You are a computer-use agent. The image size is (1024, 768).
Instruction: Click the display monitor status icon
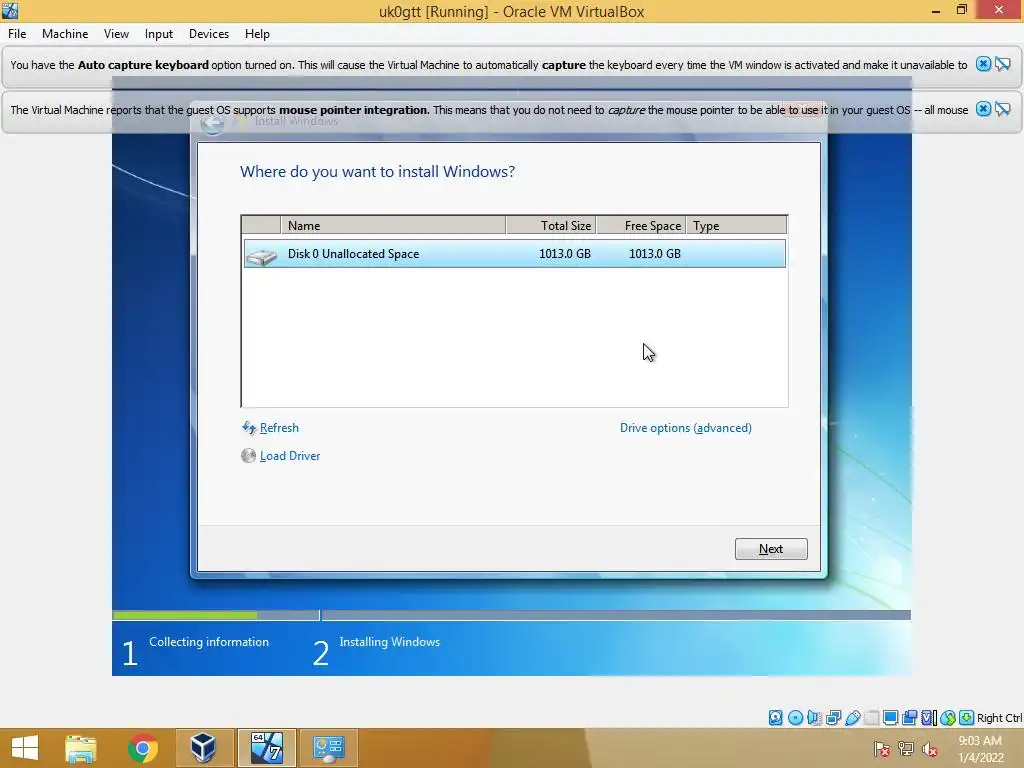(x=890, y=718)
